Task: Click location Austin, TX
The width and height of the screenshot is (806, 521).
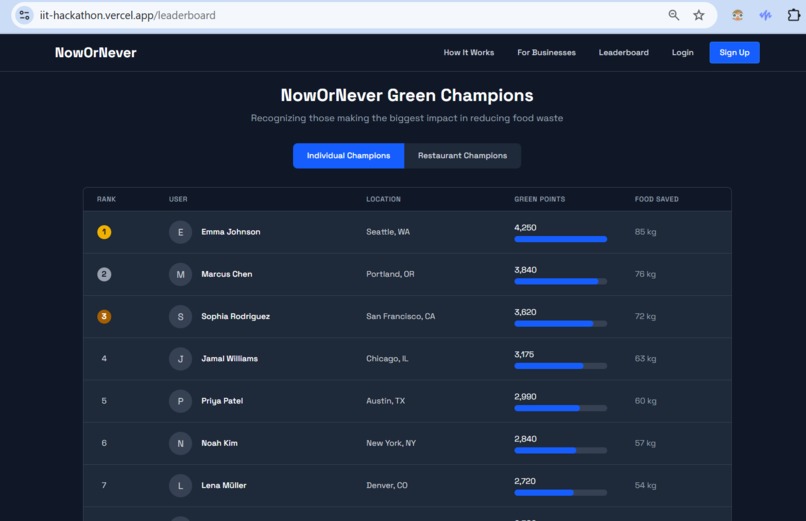Action: [x=386, y=401]
